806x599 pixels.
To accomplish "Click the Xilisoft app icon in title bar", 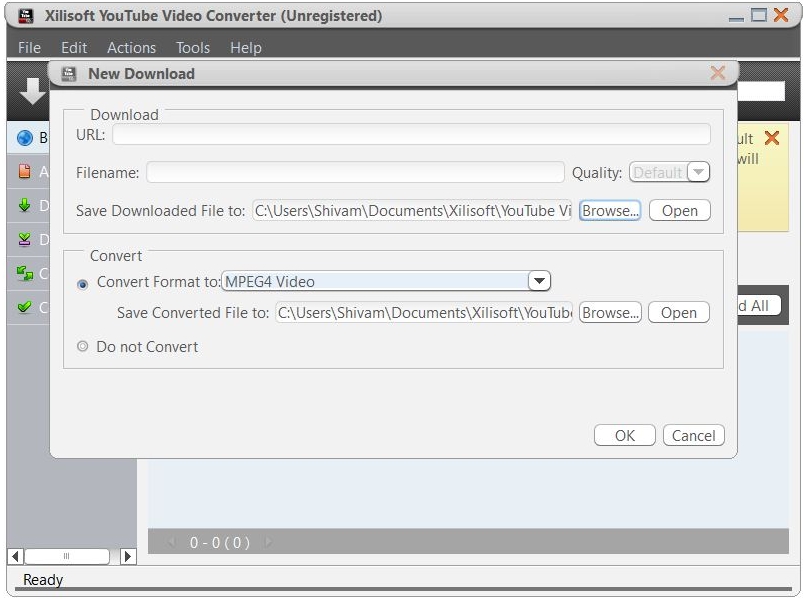I will click(26, 15).
